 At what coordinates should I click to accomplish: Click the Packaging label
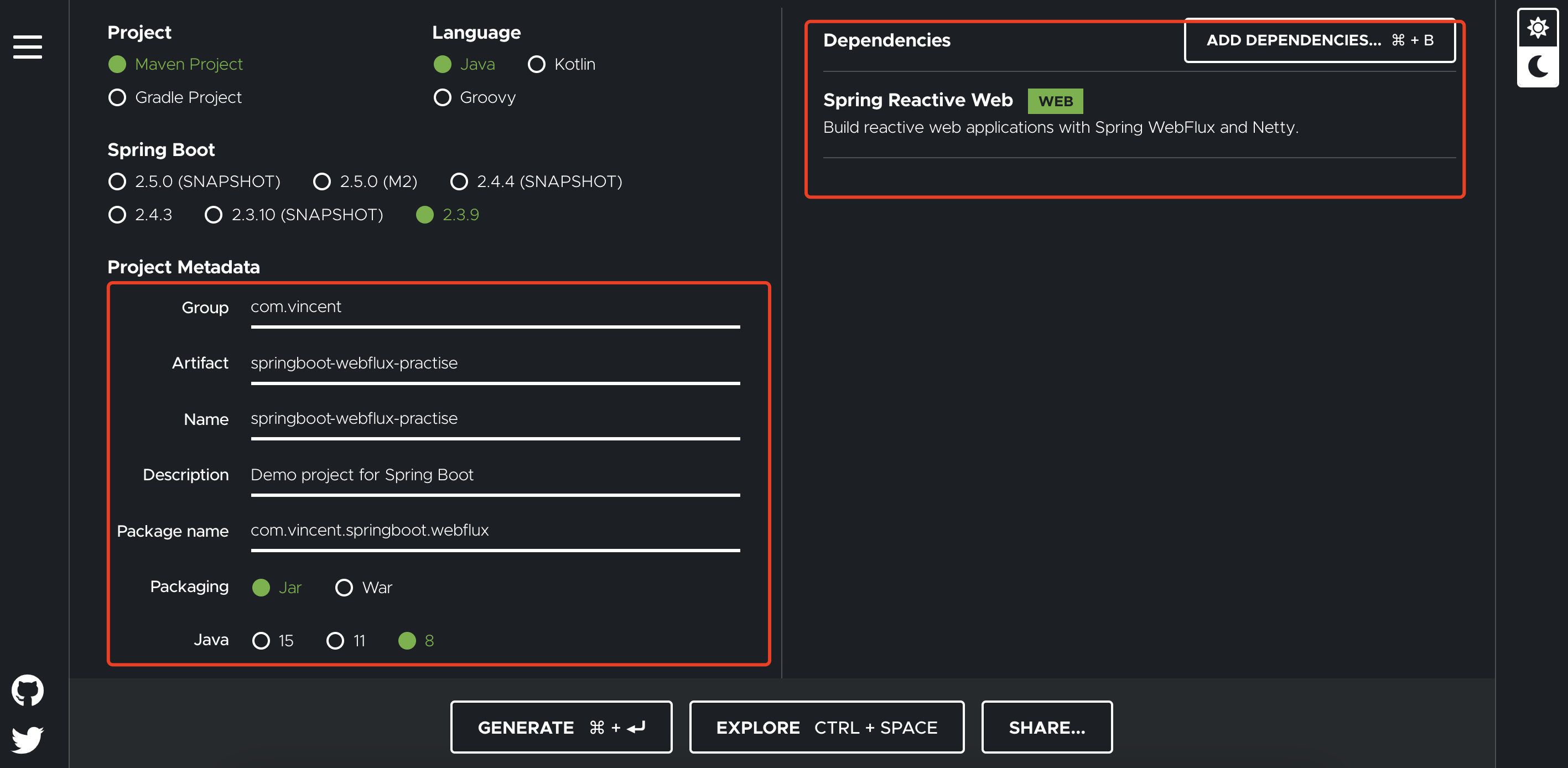click(189, 587)
